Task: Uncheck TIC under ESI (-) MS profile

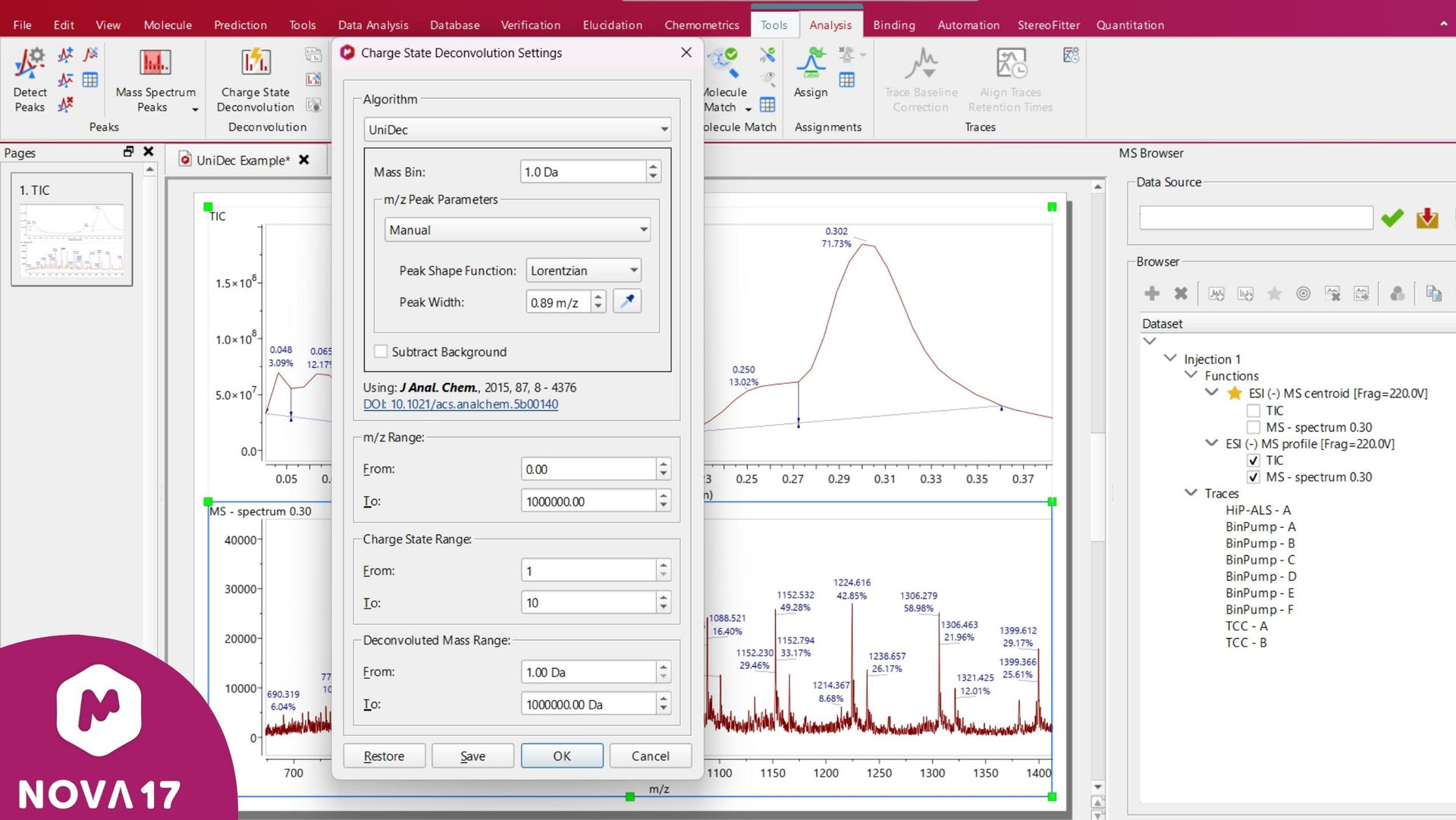Action: [x=1254, y=460]
